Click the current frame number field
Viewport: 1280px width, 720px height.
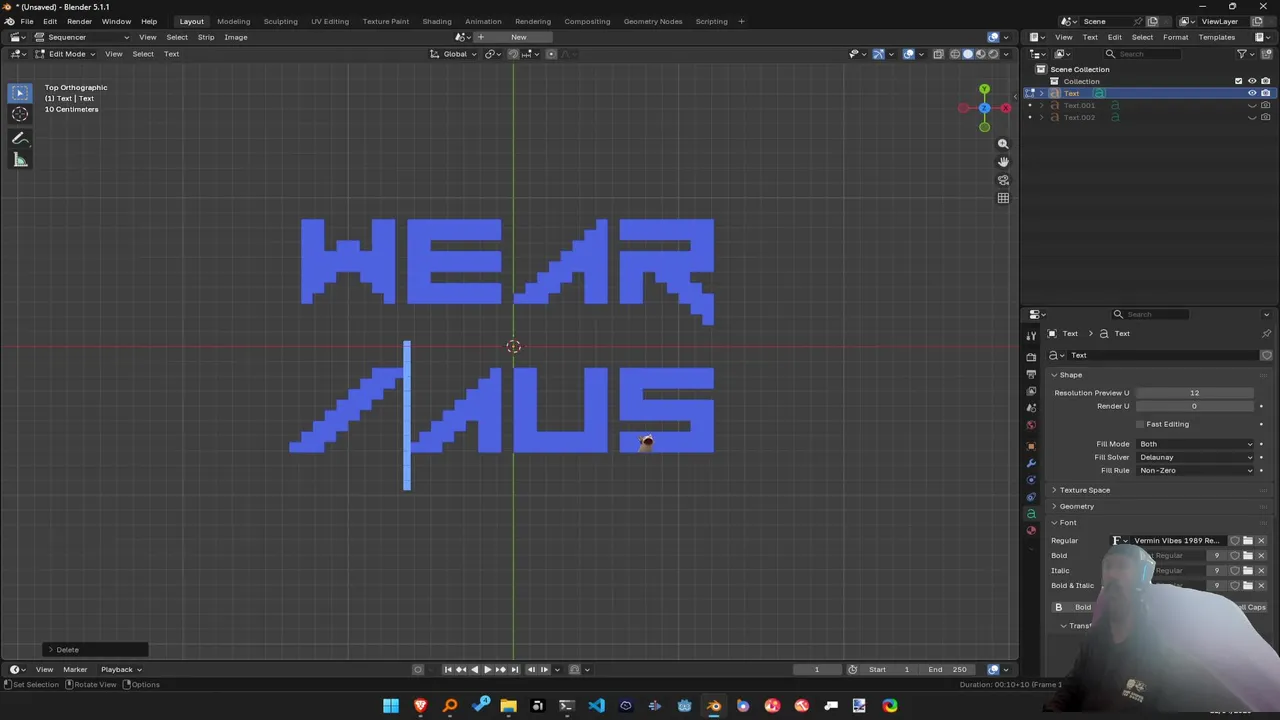pos(817,669)
